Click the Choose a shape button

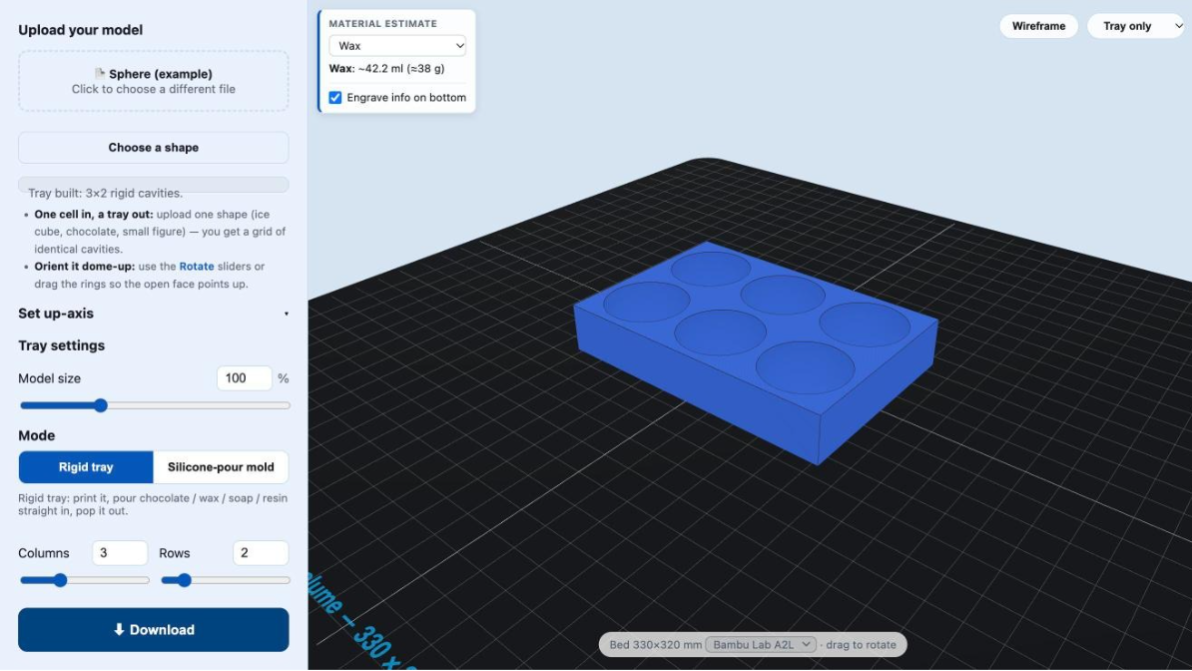[x=154, y=147]
